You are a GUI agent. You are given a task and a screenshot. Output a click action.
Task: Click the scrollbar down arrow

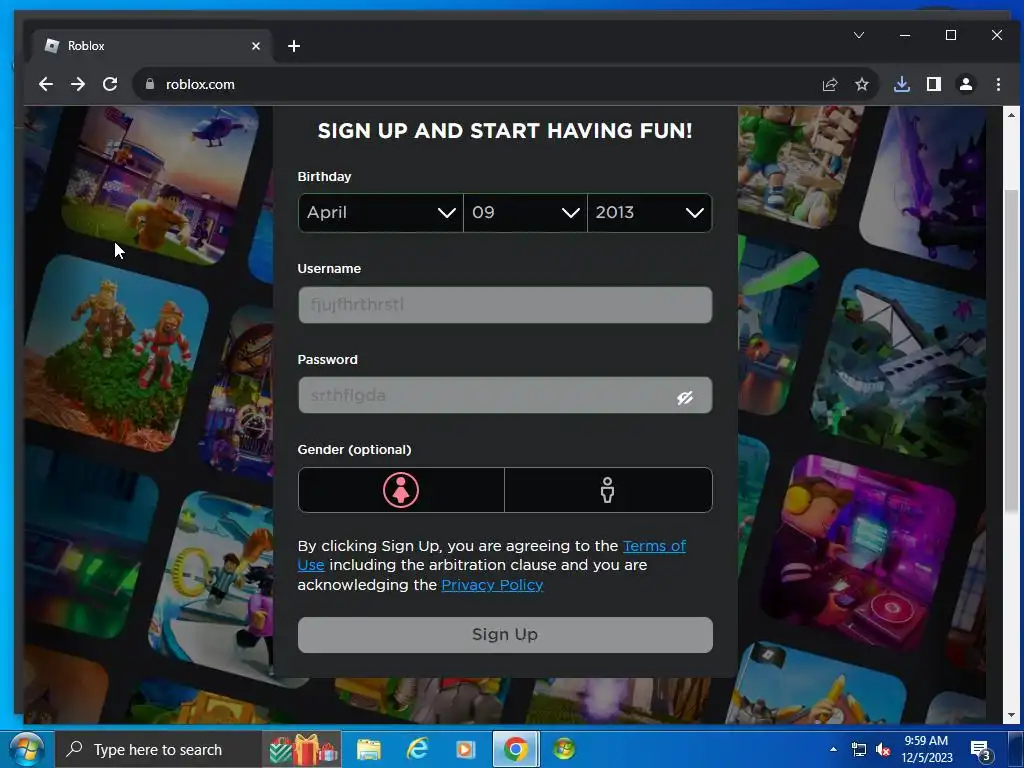click(x=1011, y=715)
